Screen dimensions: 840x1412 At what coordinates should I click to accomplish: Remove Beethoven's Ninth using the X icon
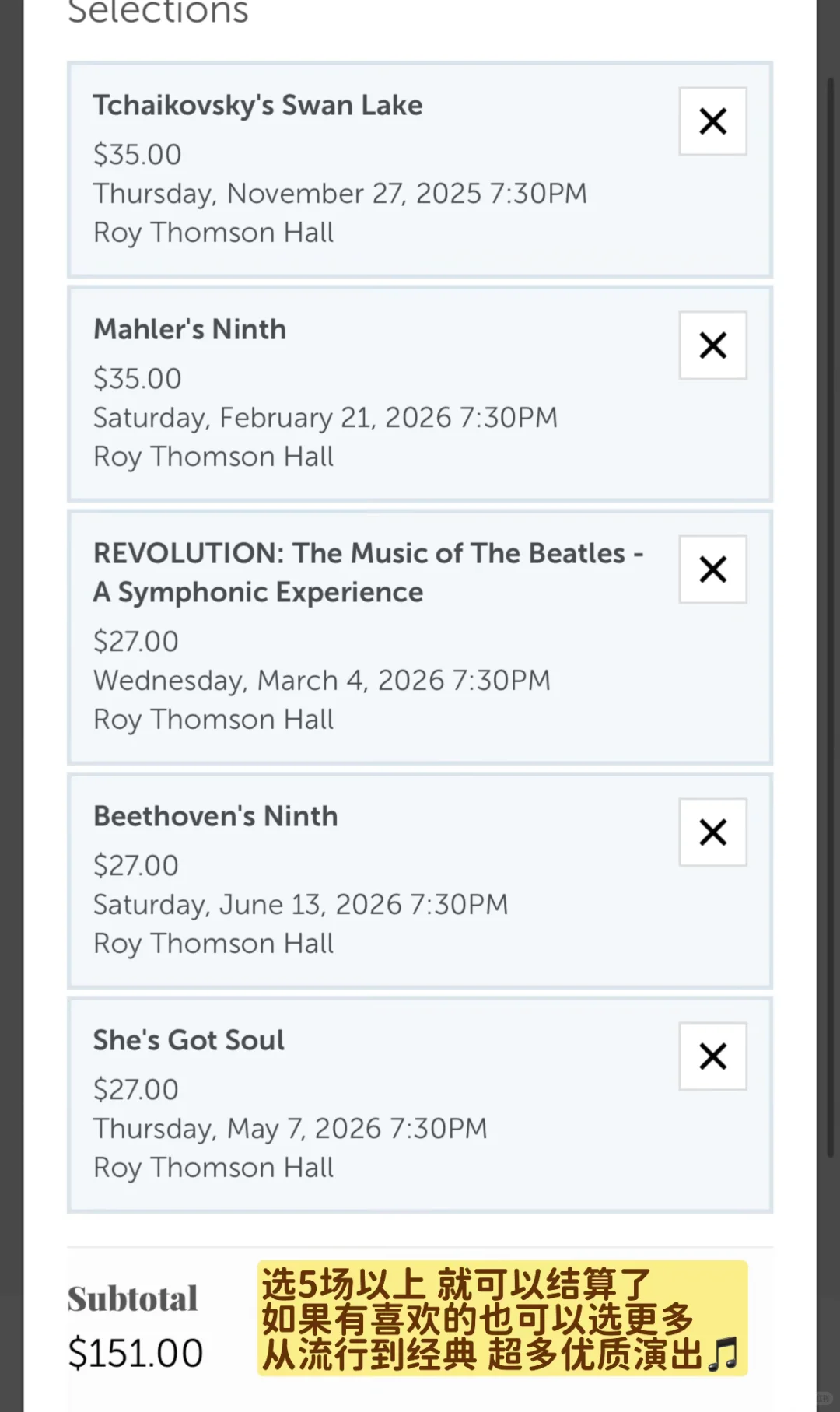click(x=712, y=832)
